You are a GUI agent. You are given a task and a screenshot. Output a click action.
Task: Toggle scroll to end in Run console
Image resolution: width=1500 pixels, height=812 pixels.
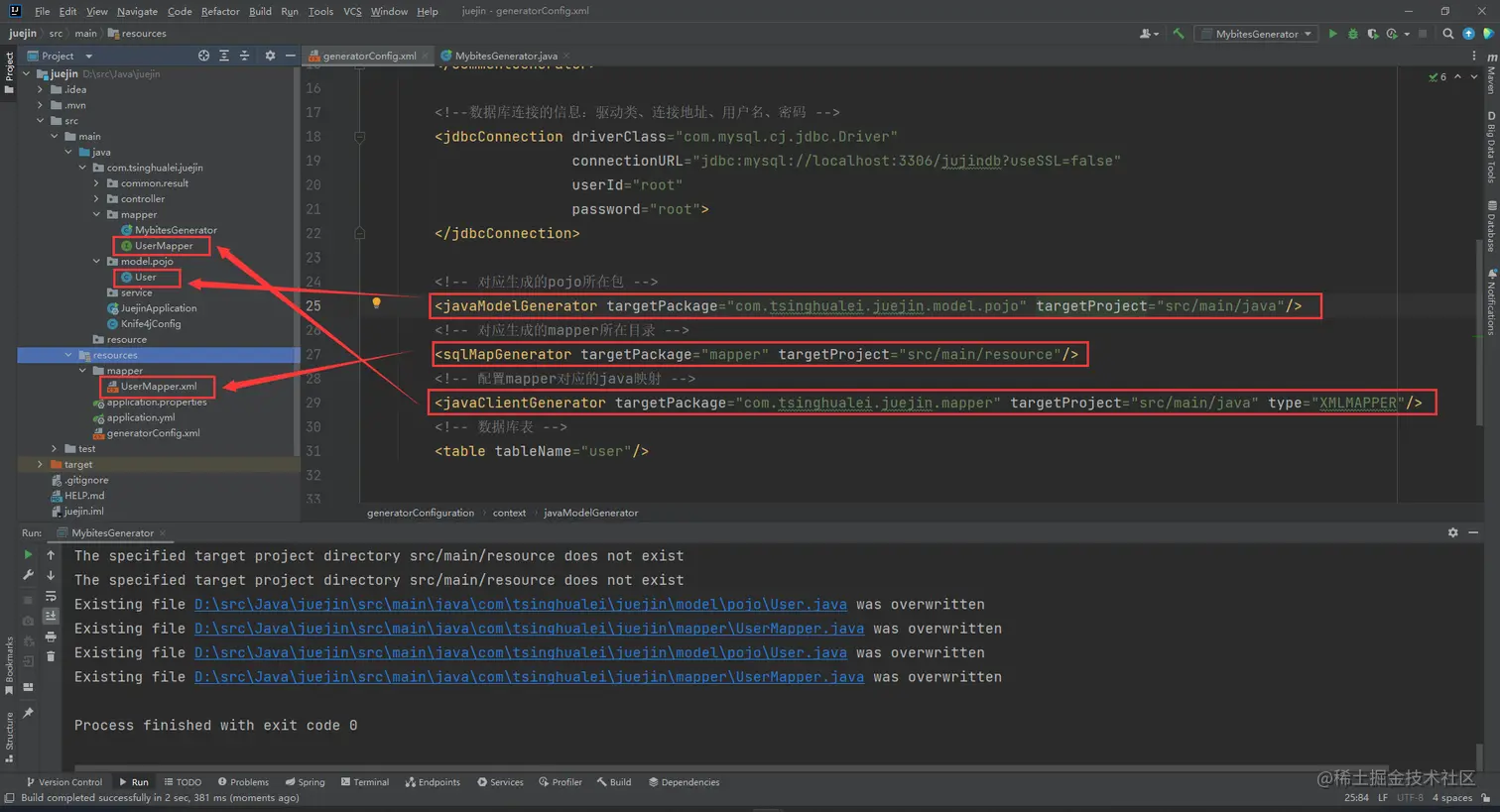click(51, 616)
